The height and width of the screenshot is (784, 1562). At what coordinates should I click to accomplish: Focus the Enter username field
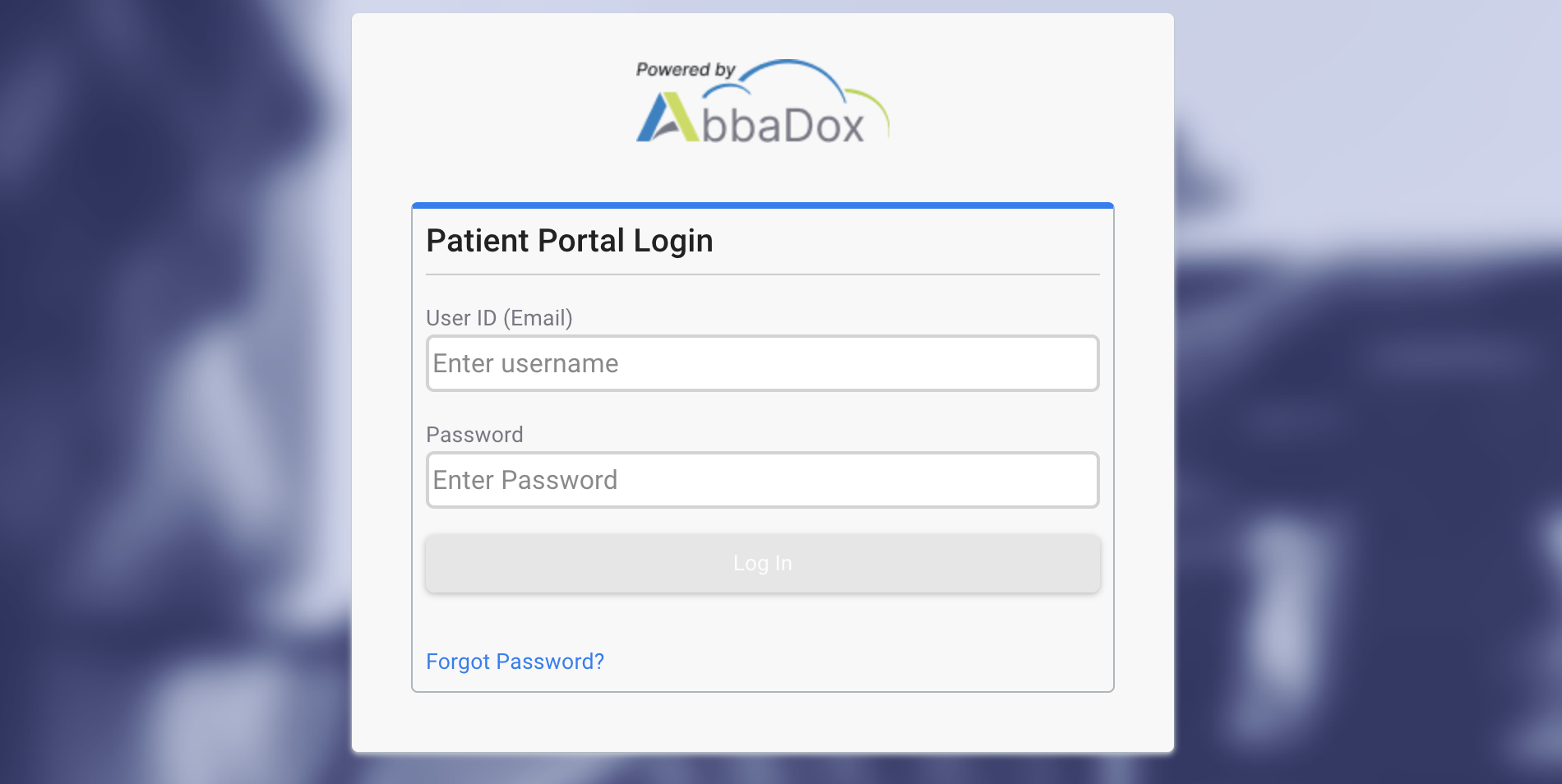click(762, 363)
